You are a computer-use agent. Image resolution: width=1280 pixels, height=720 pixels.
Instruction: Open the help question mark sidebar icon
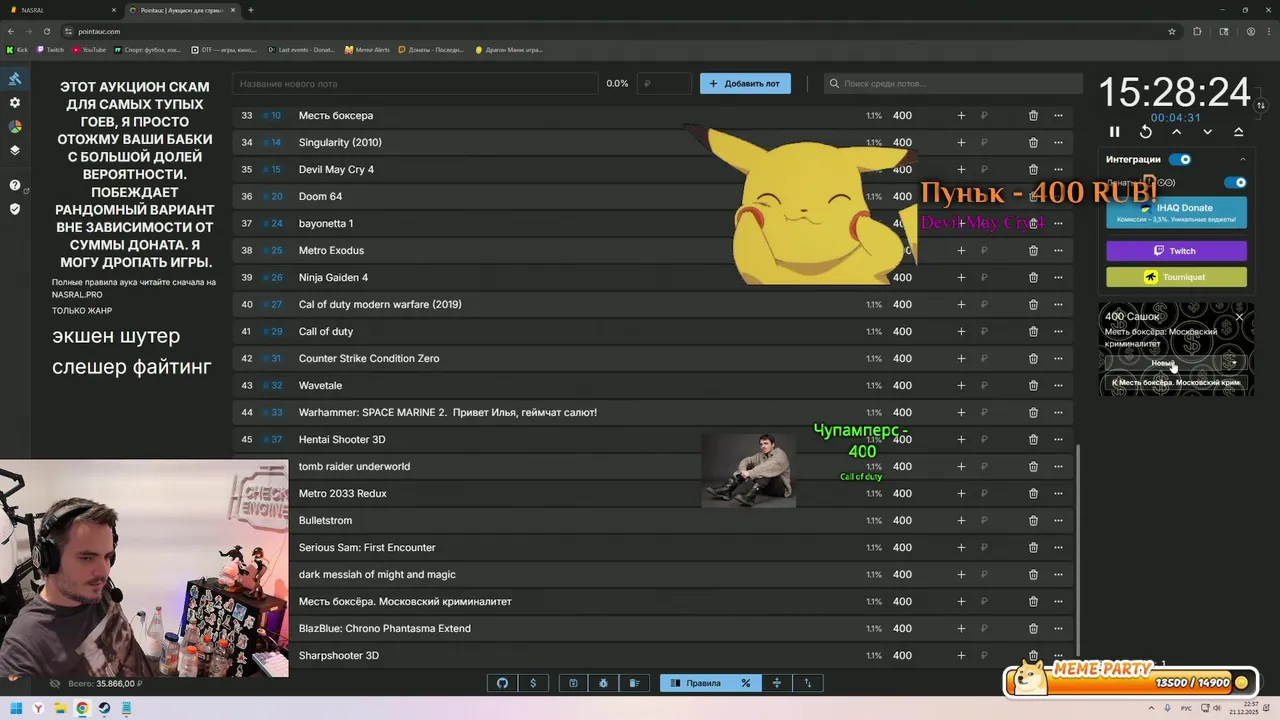point(15,185)
